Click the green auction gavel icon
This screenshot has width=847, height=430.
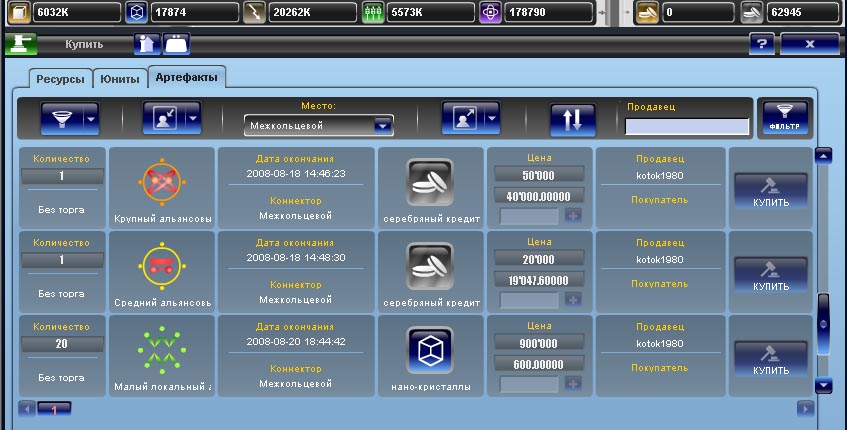pyautogui.click(x=21, y=44)
